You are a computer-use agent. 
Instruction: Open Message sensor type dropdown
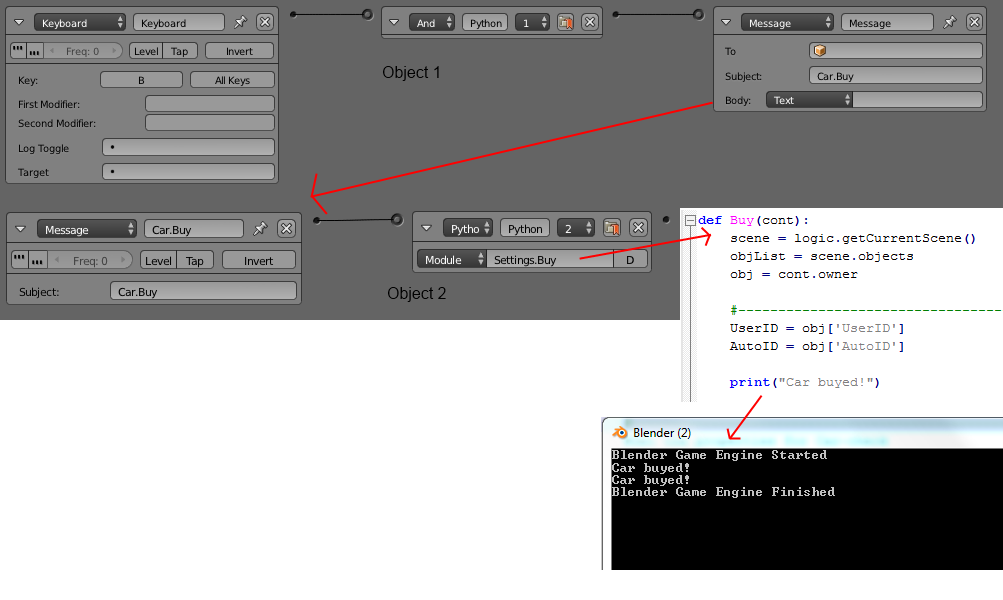tap(86, 230)
